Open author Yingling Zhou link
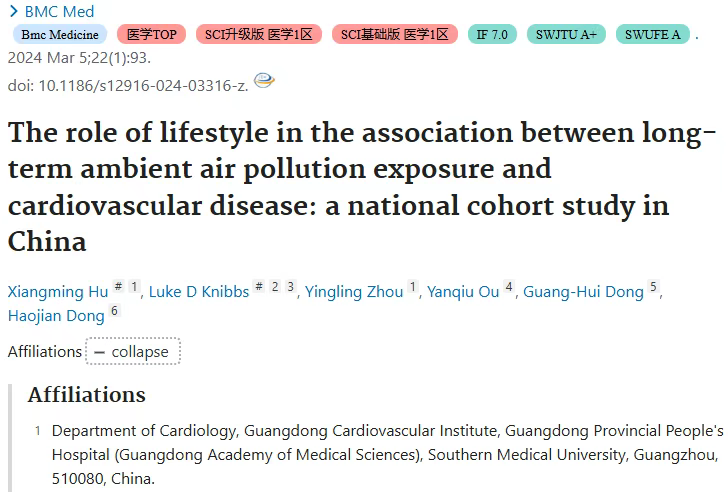The width and height of the screenshot is (728, 492). pyautogui.click(x=354, y=291)
